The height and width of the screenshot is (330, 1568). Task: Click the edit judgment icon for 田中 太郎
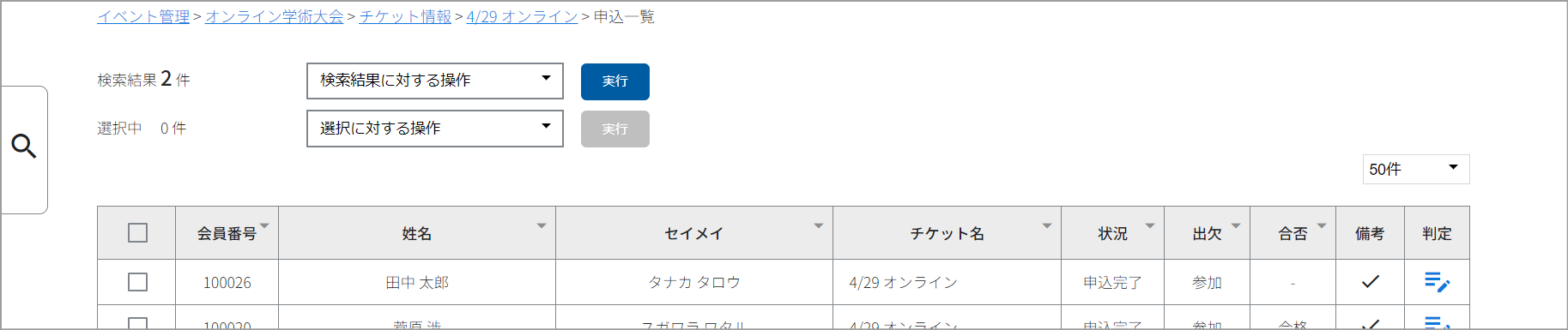[x=1437, y=282]
